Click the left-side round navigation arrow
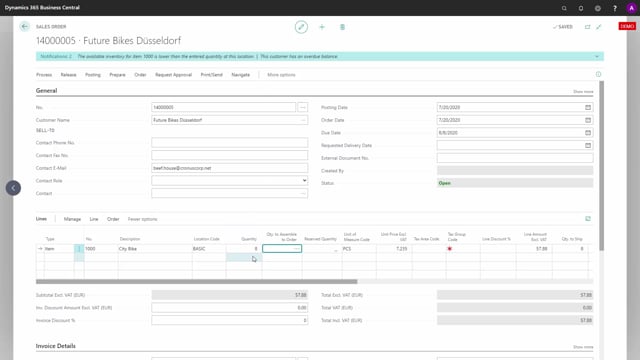Viewport: 640px width, 360px height. click(13, 188)
